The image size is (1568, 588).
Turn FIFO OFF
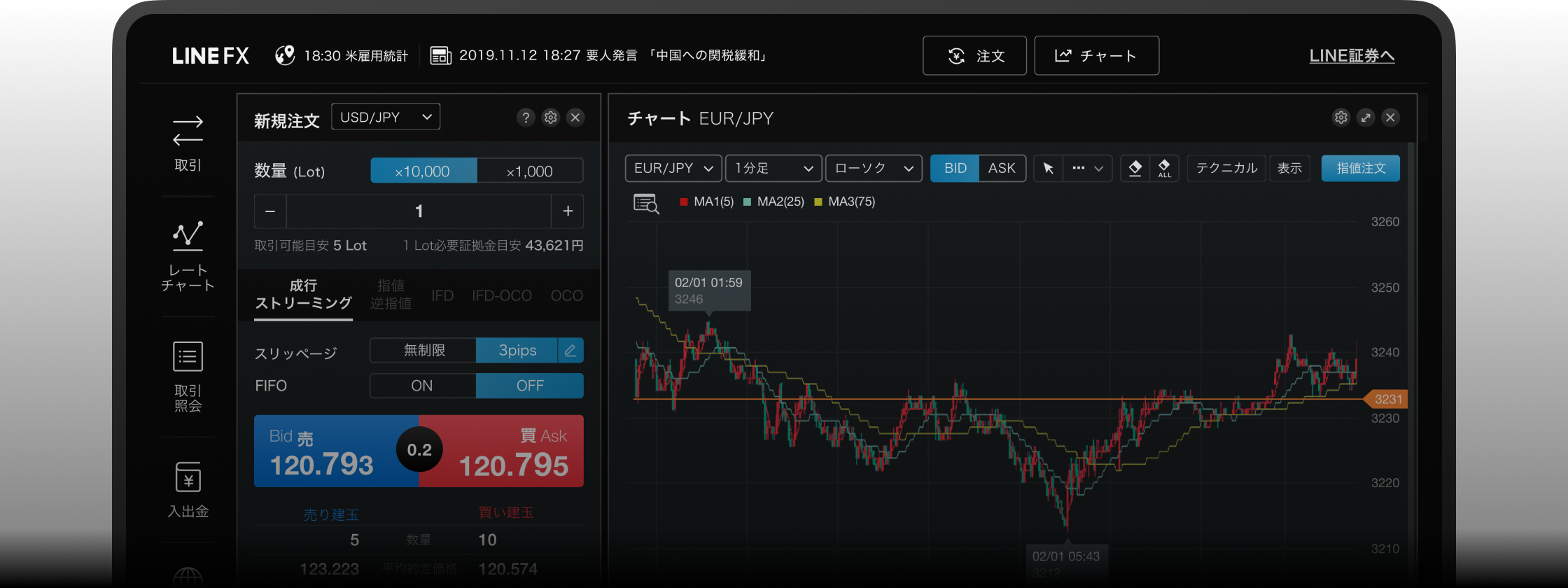(530, 386)
